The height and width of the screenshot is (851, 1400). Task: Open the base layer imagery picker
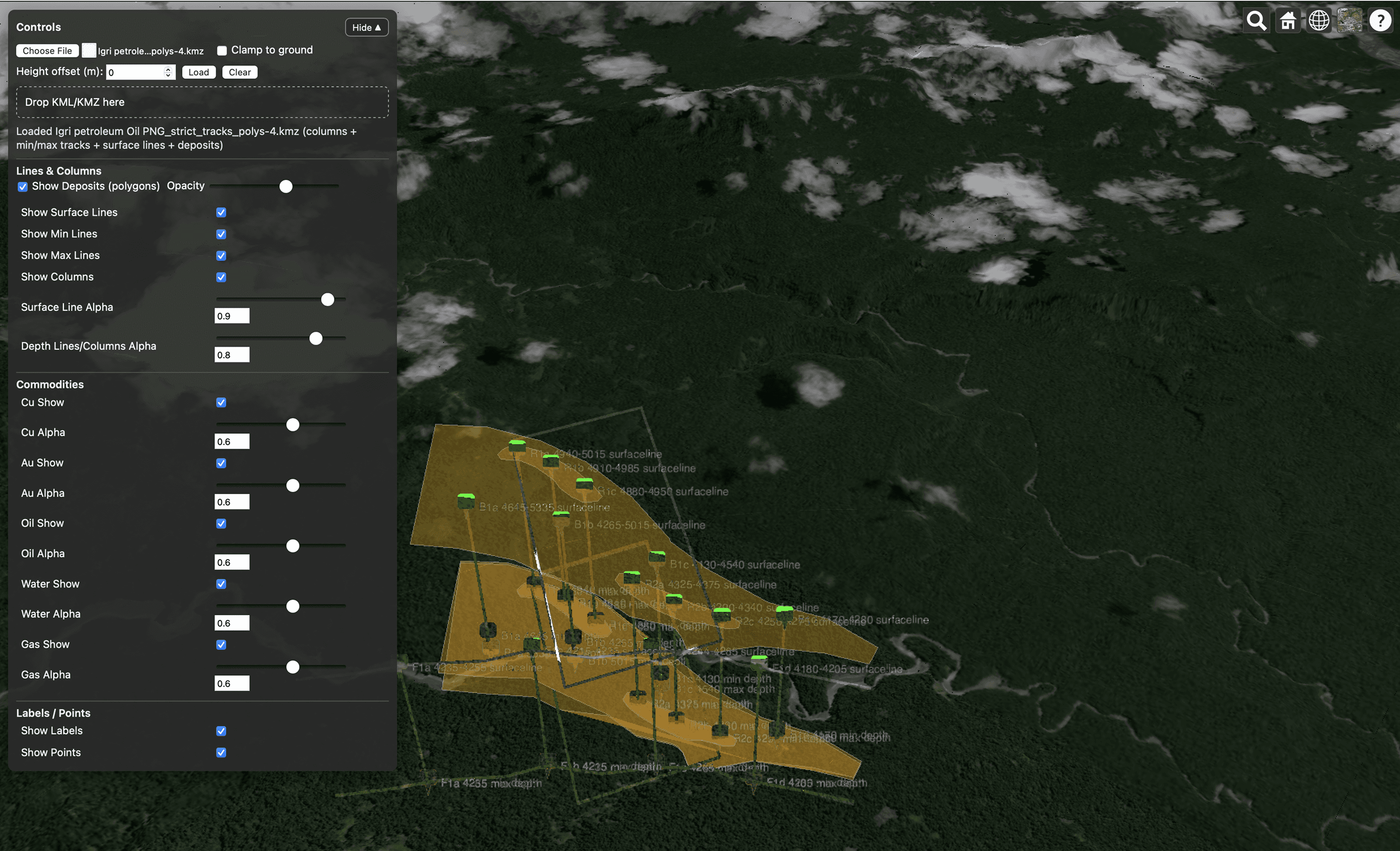pyautogui.click(x=1350, y=21)
